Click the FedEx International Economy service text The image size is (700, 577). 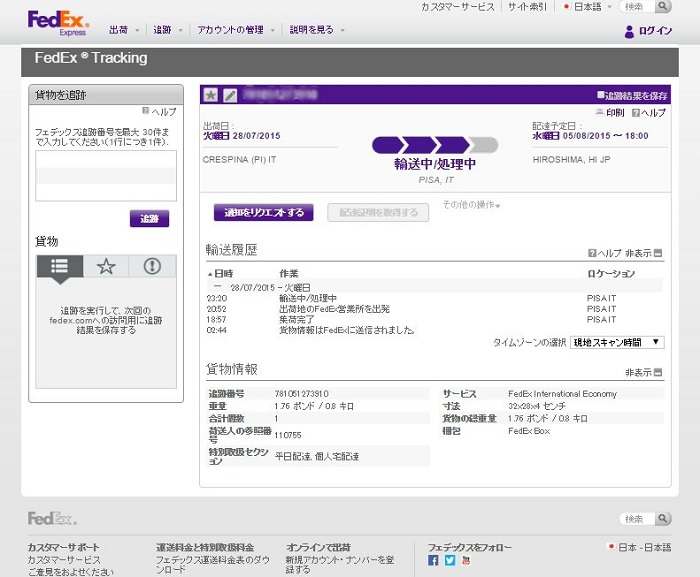pos(562,393)
